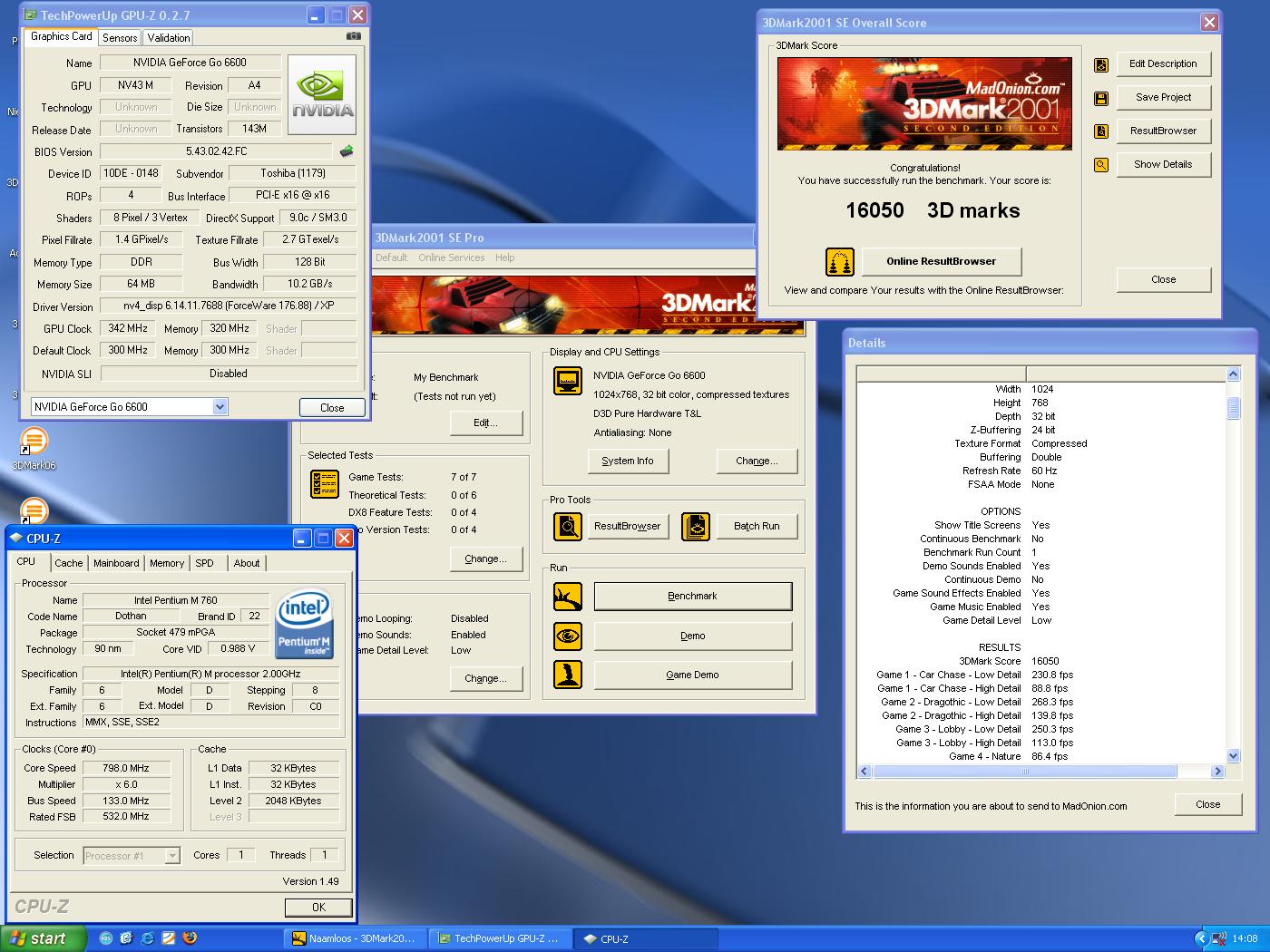Click the Online ResultBrowser button
1270x952 pixels.
pyautogui.click(x=942, y=262)
